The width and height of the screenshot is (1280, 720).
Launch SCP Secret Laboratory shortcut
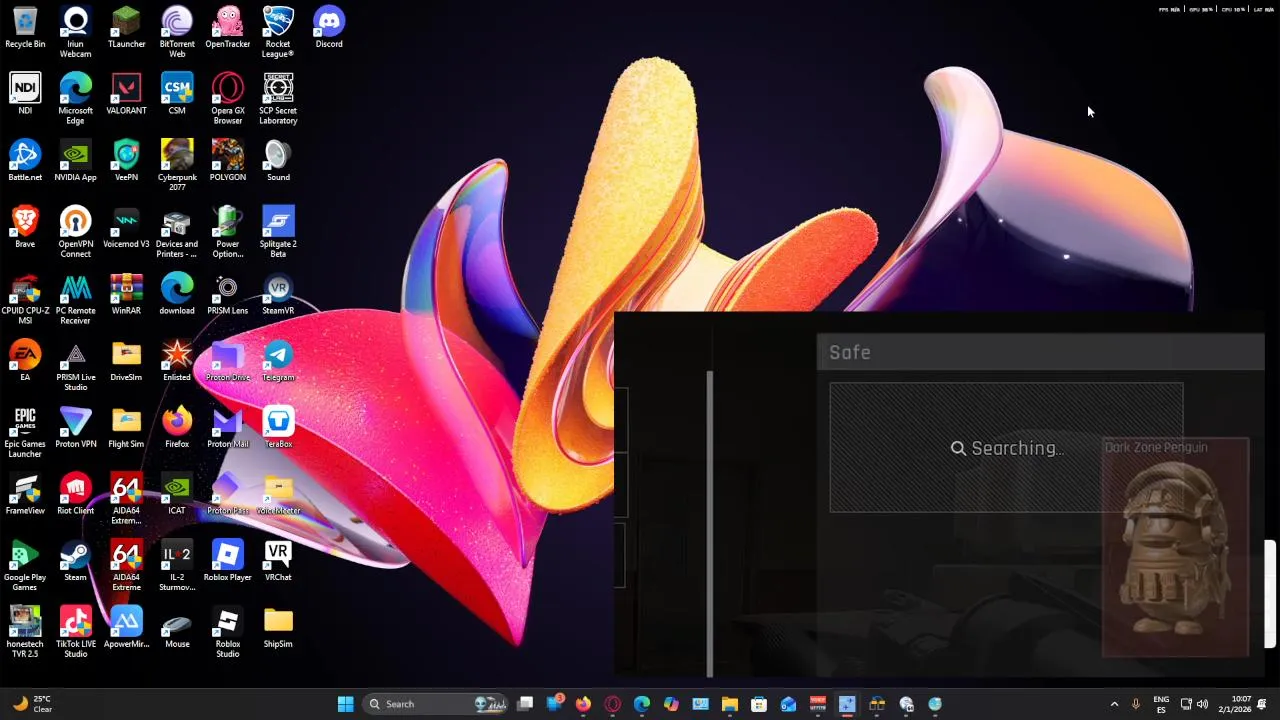[278, 99]
